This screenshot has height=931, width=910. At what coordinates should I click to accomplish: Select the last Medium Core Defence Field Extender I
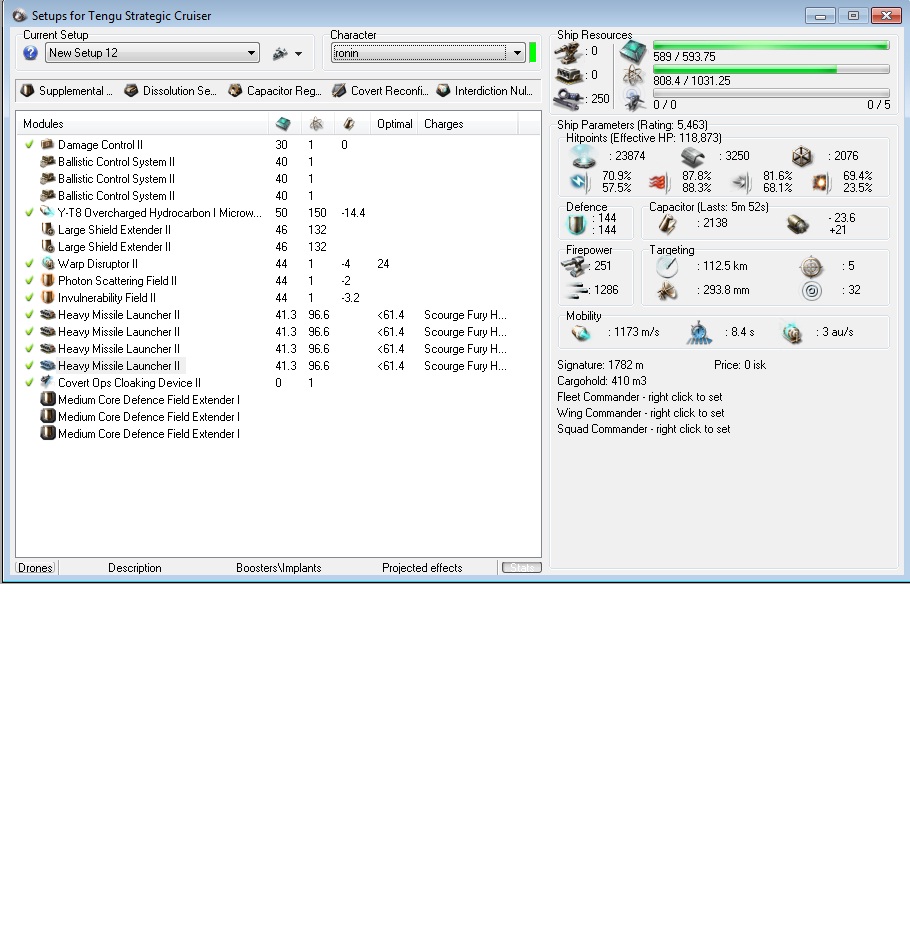pos(148,434)
